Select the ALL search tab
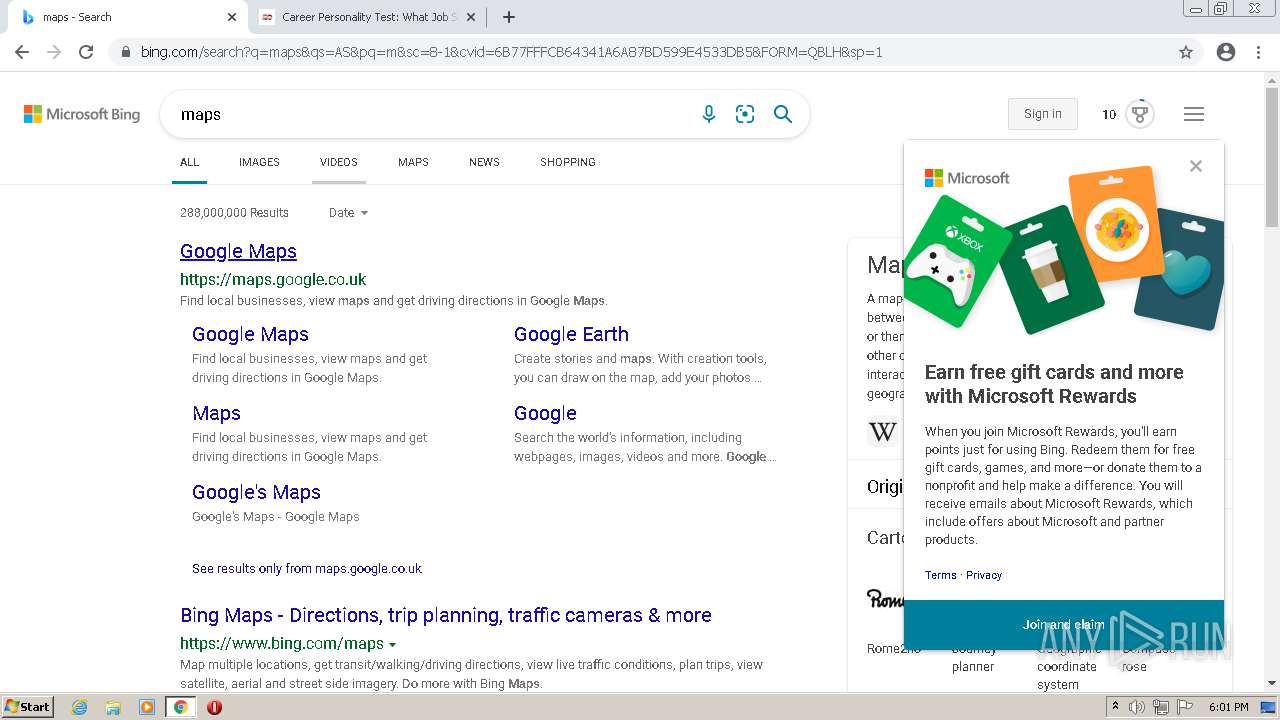Viewport: 1280px width, 720px height. point(189,162)
